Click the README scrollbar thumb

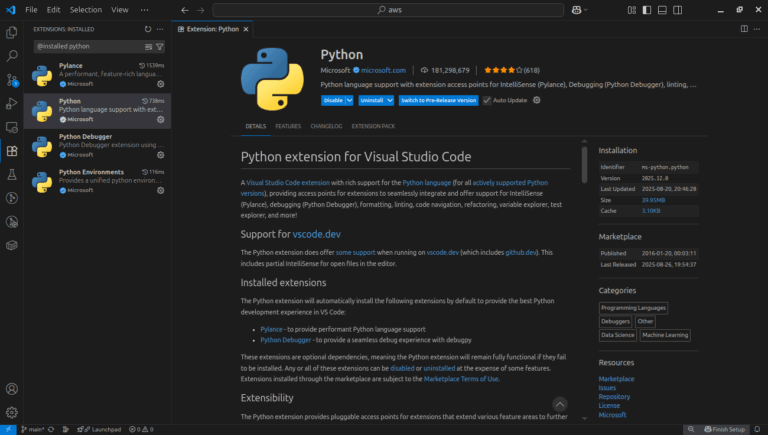[584, 165]
